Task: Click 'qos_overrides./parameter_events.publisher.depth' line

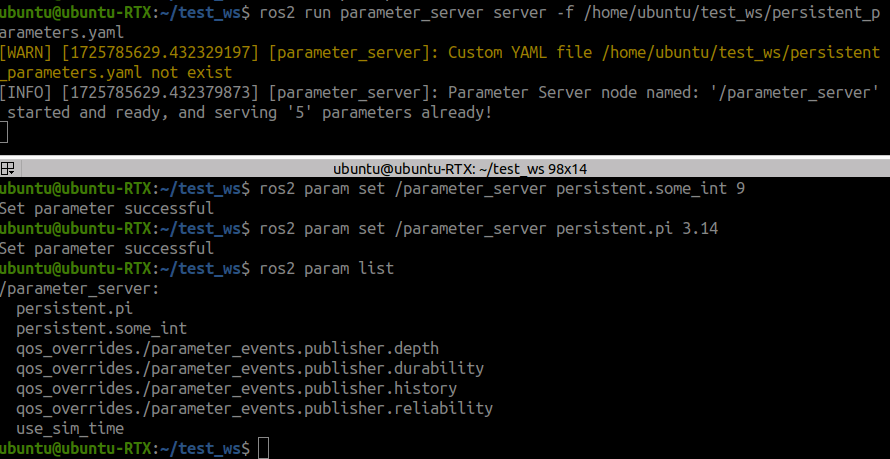Action: (227, 348)
